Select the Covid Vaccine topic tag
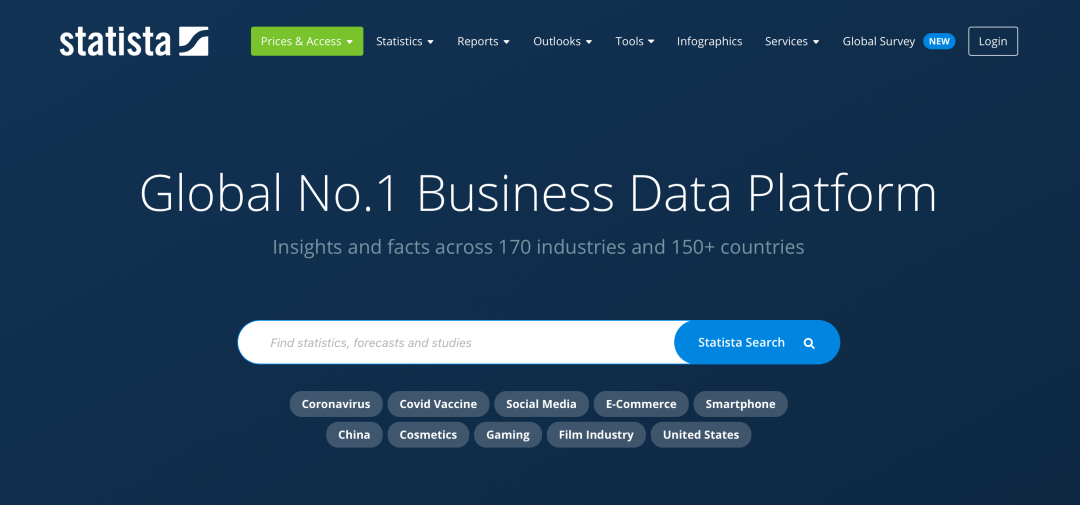The width and height of the screenshot is (1080, 505). pyautogui.click(x=438, y=404)
